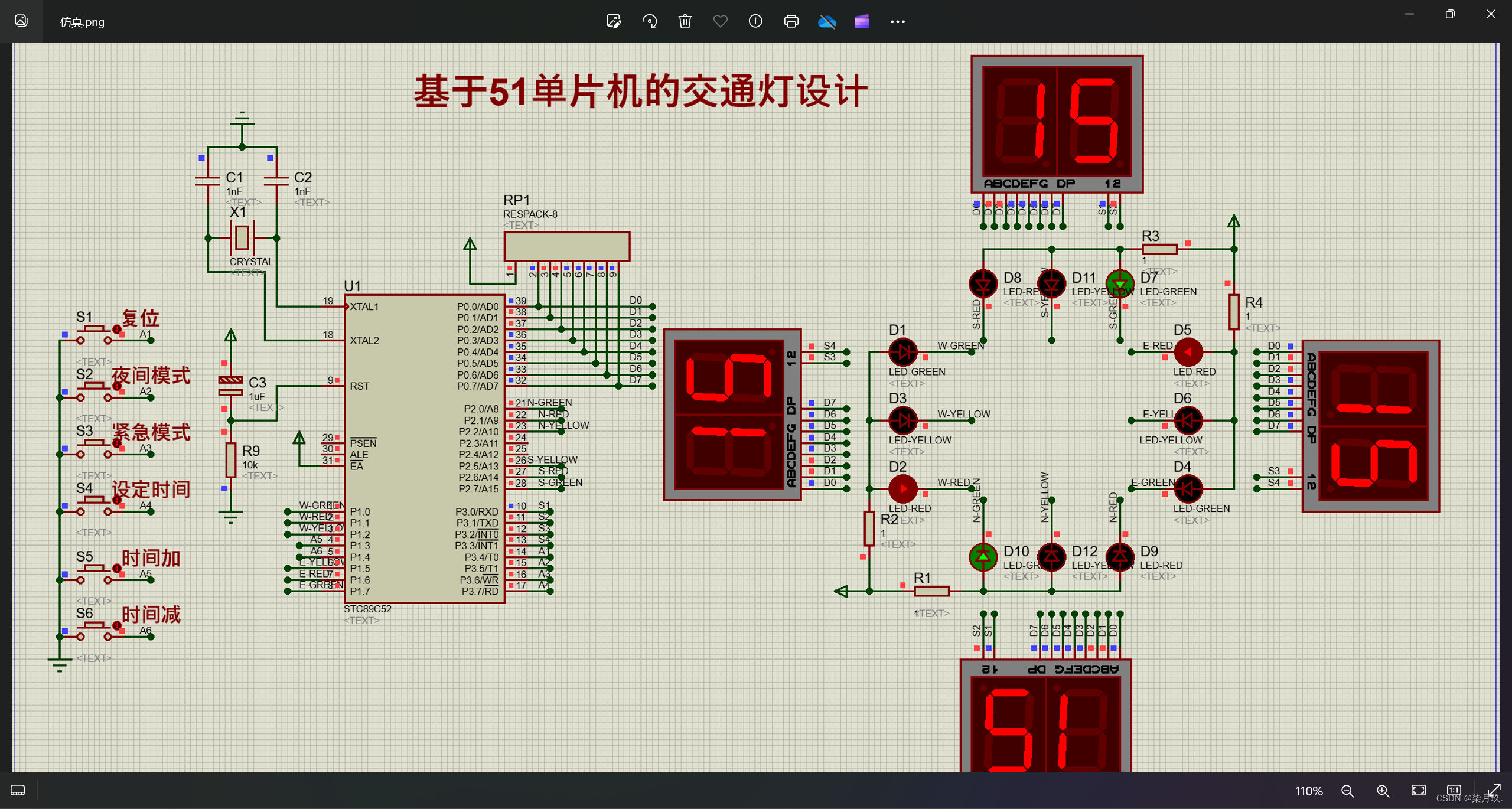The width and height of the screenshot is (1512, 809).
Task: Open the See more three-dots menu
Action: pos(897,22)
